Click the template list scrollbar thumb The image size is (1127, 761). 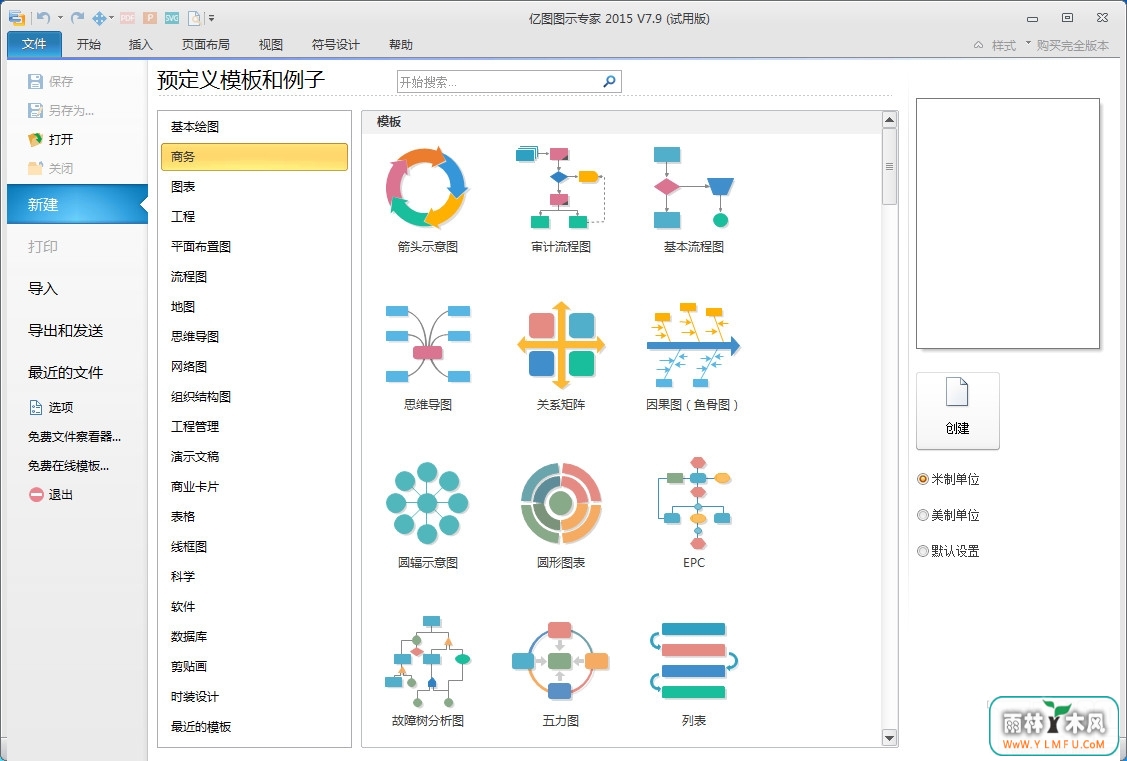click(x=889, y=166)
